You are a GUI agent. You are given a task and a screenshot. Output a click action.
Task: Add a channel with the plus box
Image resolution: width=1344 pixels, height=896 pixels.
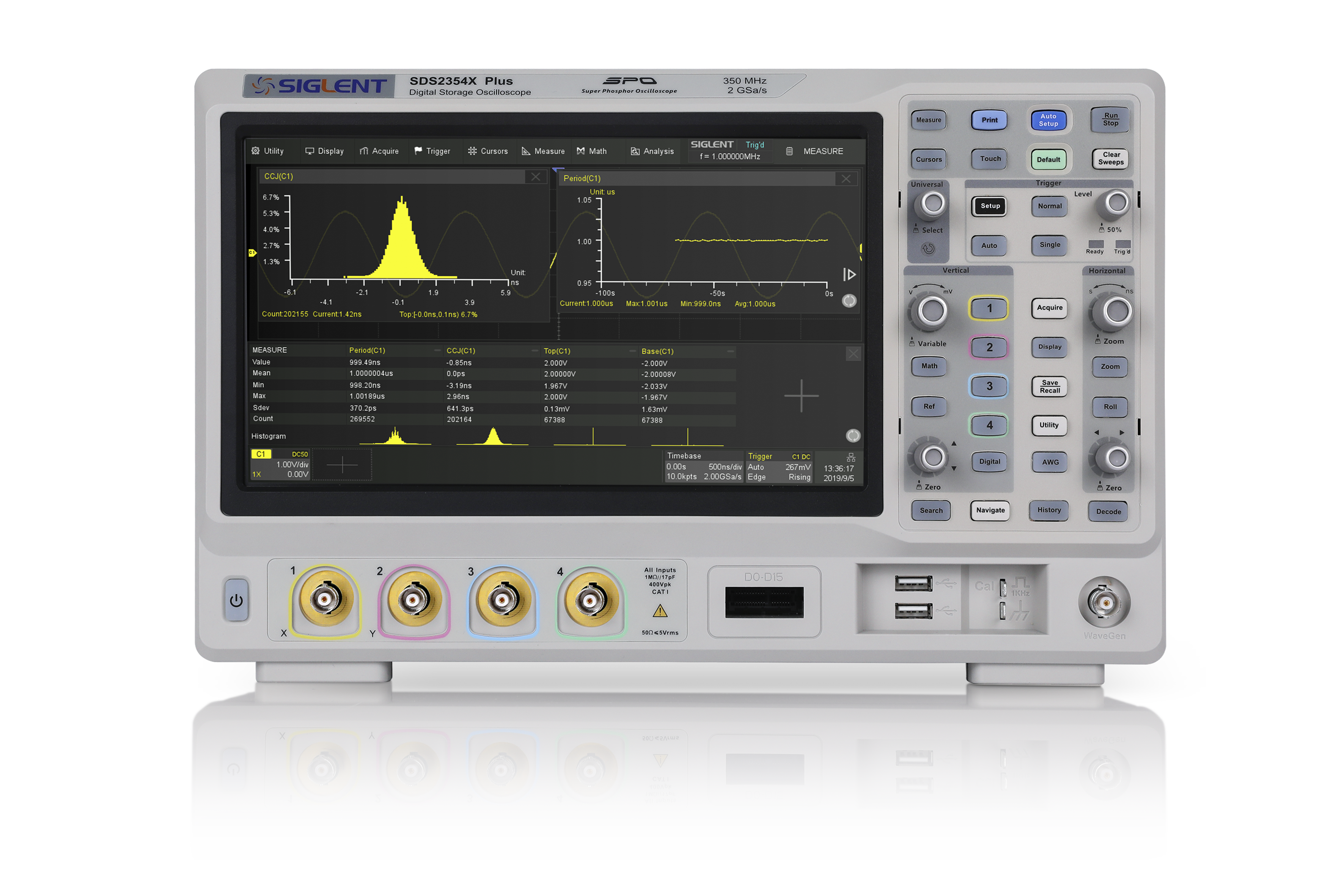coord(342,465)
